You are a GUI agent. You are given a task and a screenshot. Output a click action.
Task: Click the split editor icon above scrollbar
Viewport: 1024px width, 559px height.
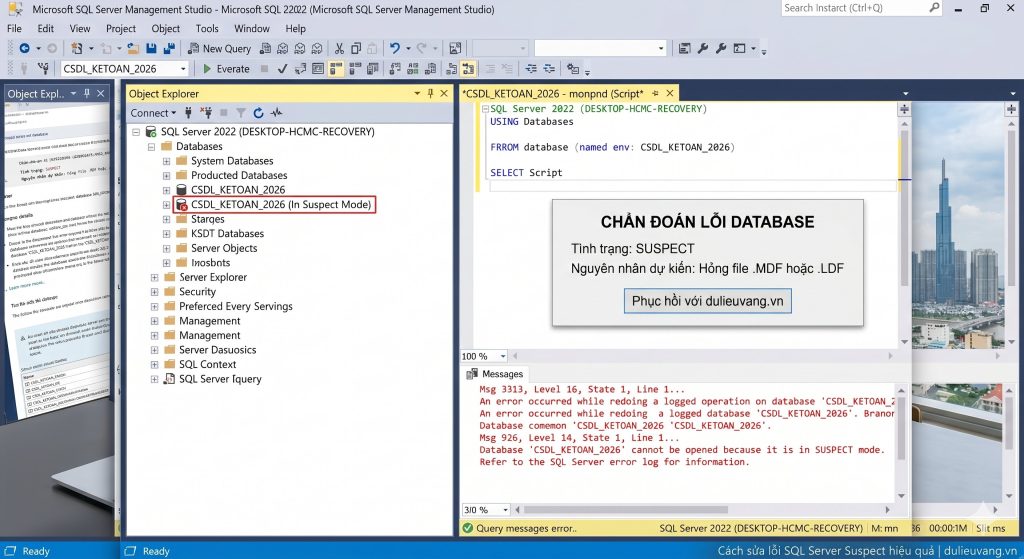click(904, 109)
